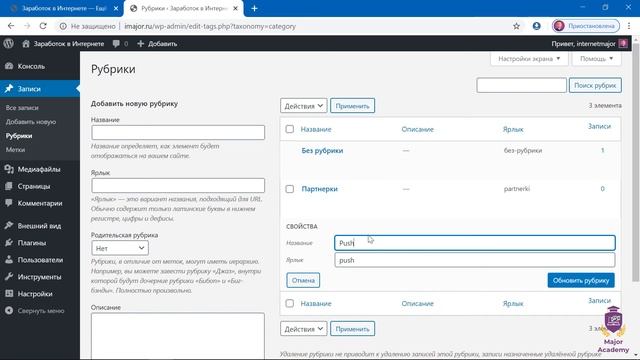Click the Добавить plus button in admin bar
Viewport: 640px width, 360px height.
click(x=157, y=44)
